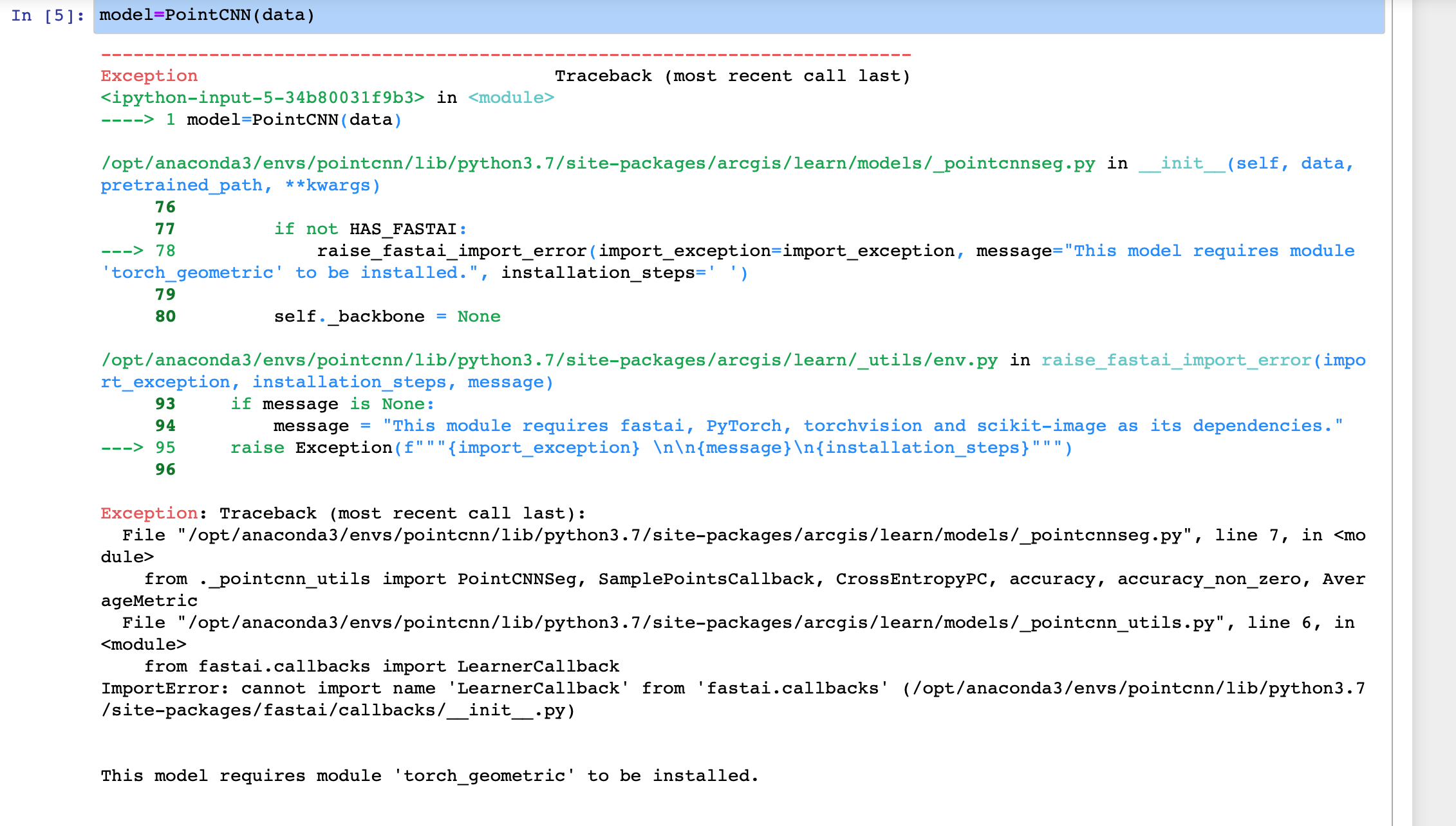Image resolution: width=1456 pixels, height=826 pixels.
Task: Click the green '_utils/env.py' file path
Action: 549,360
